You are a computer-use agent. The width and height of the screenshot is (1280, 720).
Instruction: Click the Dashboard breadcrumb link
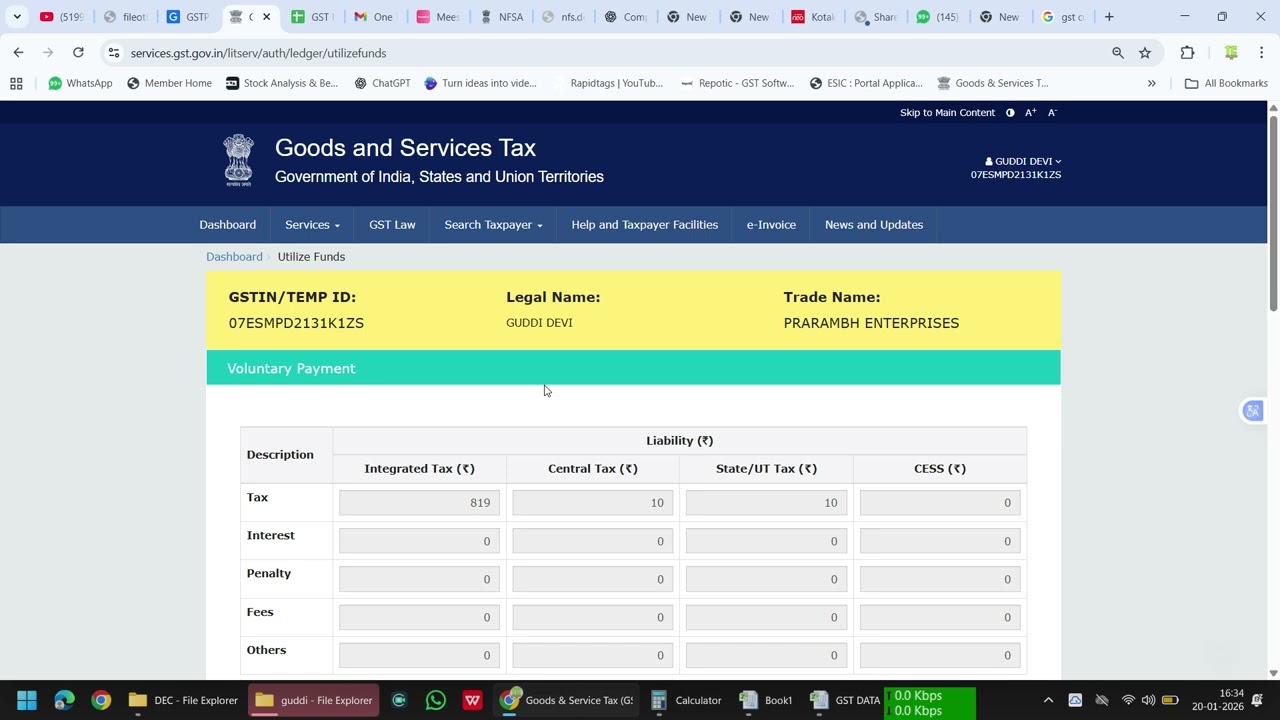tap(234, 257)
